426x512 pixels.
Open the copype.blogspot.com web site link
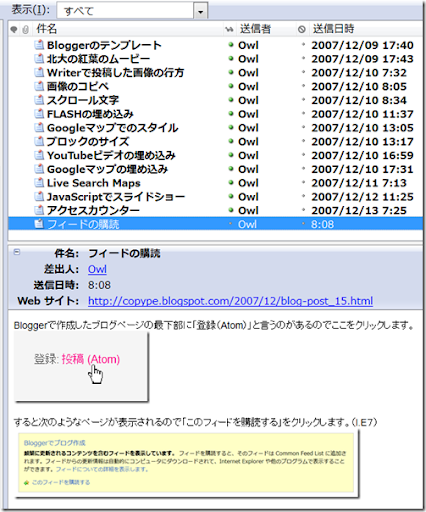pyautogui.click(x=230, y=301)
